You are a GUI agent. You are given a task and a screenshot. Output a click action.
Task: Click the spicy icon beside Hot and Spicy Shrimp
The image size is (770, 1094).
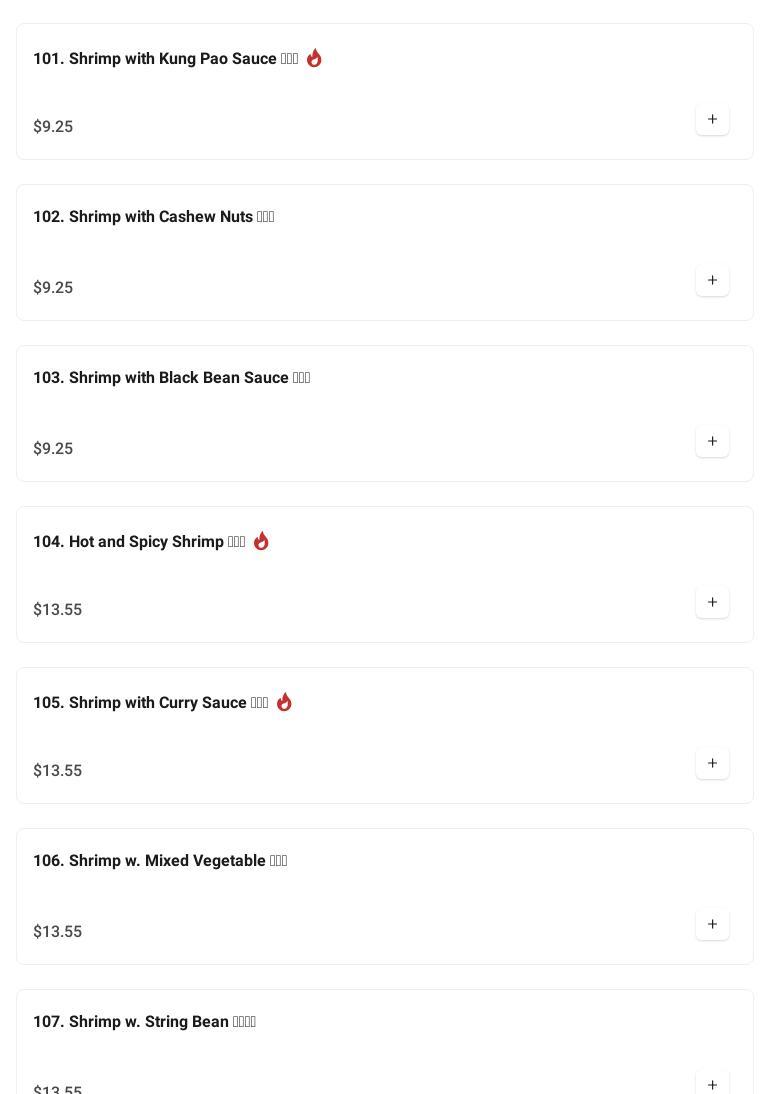pyautogui.click(x=261, y=541)
